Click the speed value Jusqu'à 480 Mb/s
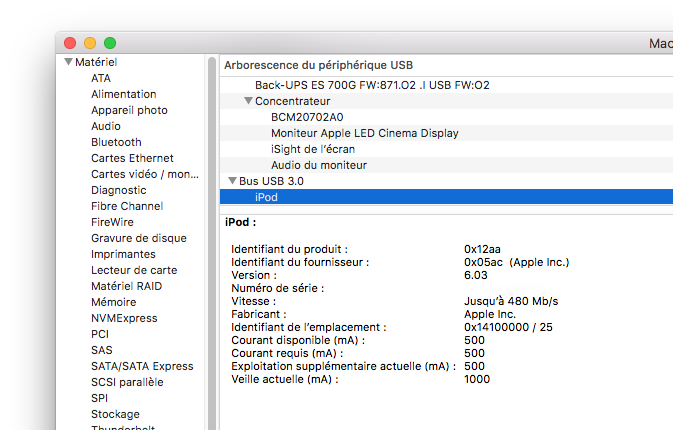Screen dimensions: 673x430 (x=511, y=301)
